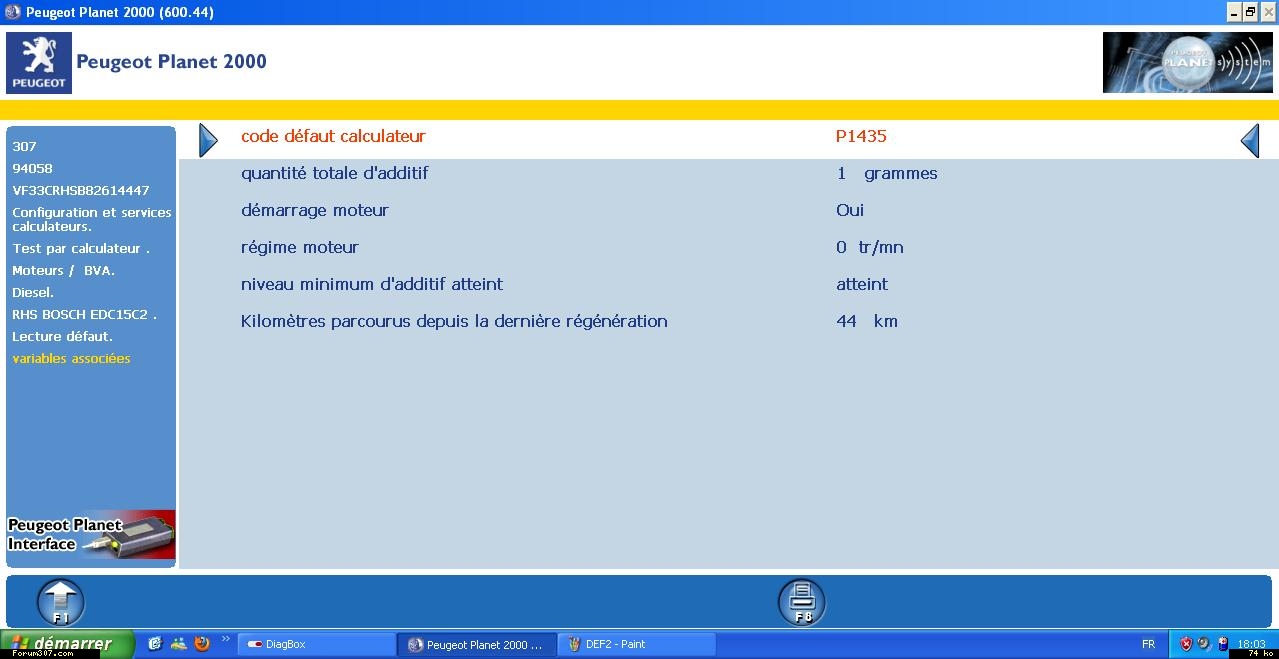Click the Peugeot Planet System banner image

[1187, 62]
